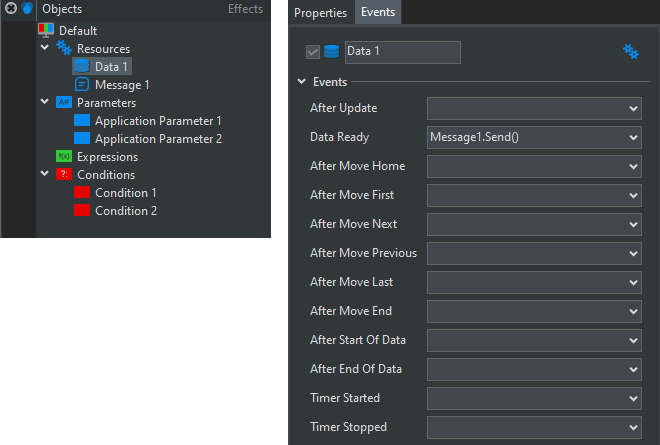660x445 pixels.
Task: Click the Data 1 database icon in tree
Action: tap(82, 67)
